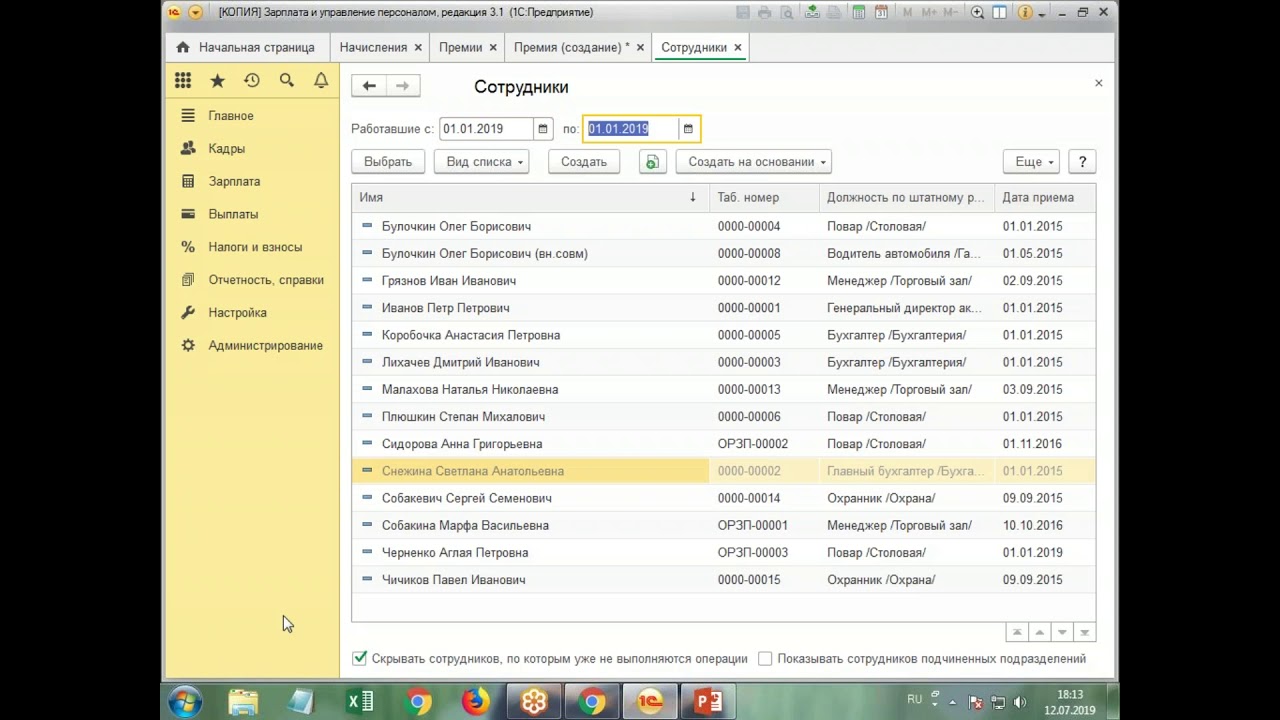
Task: Open Excel from the taskbar
Action: (360, 702)
